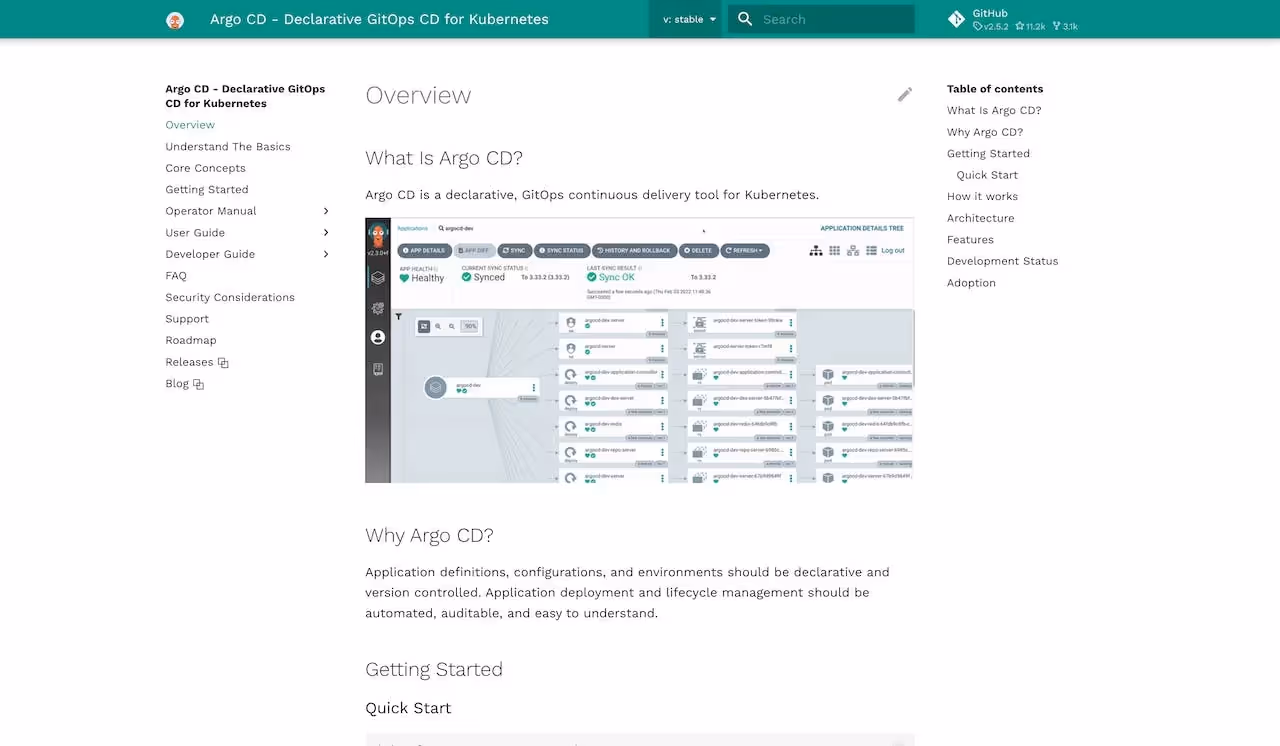Click the external-link icon beside Blog
The width and height of the screenshot is (1280, 746).
(199, 383)
